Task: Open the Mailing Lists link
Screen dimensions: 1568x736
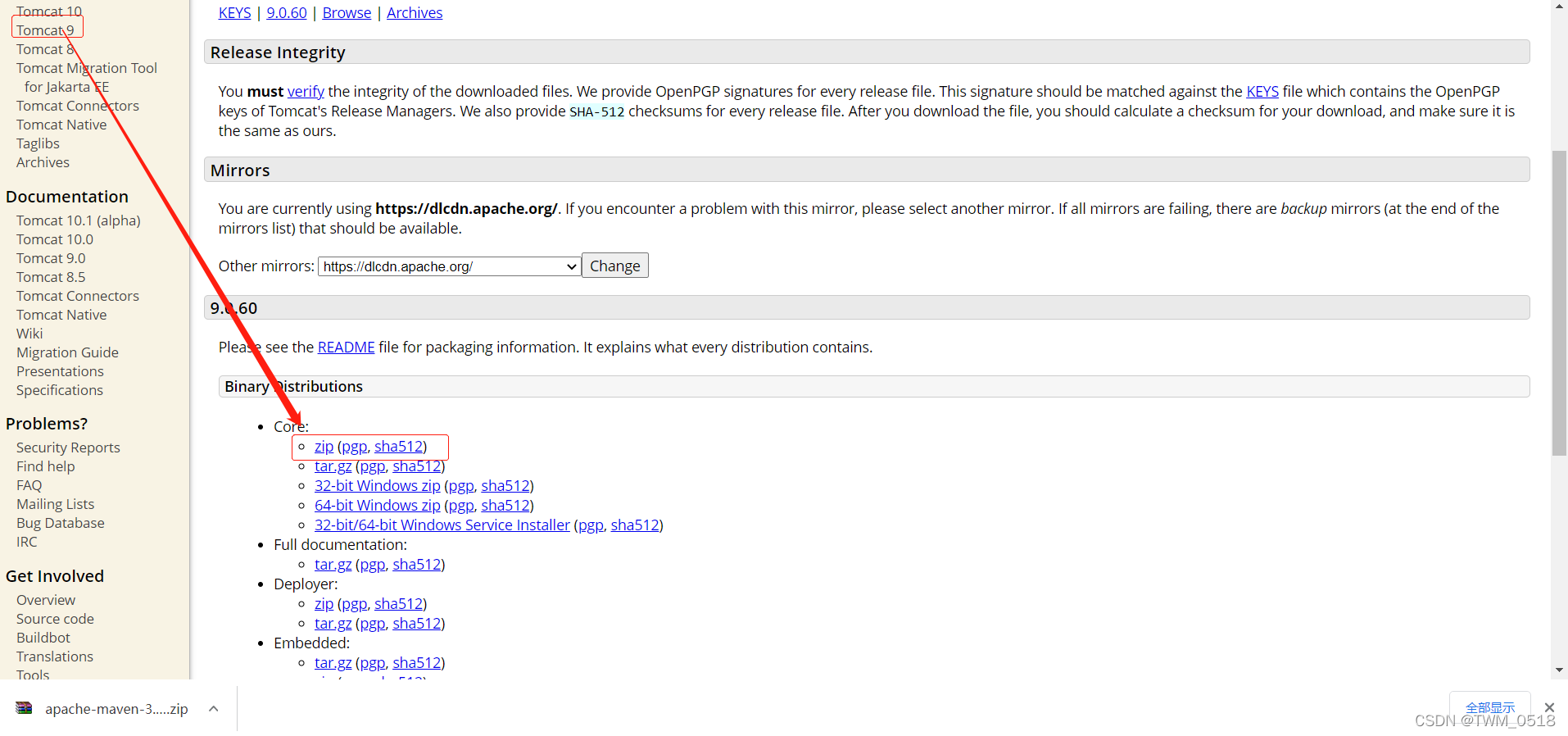Action: pyautogui.click(x=55, y=504)
